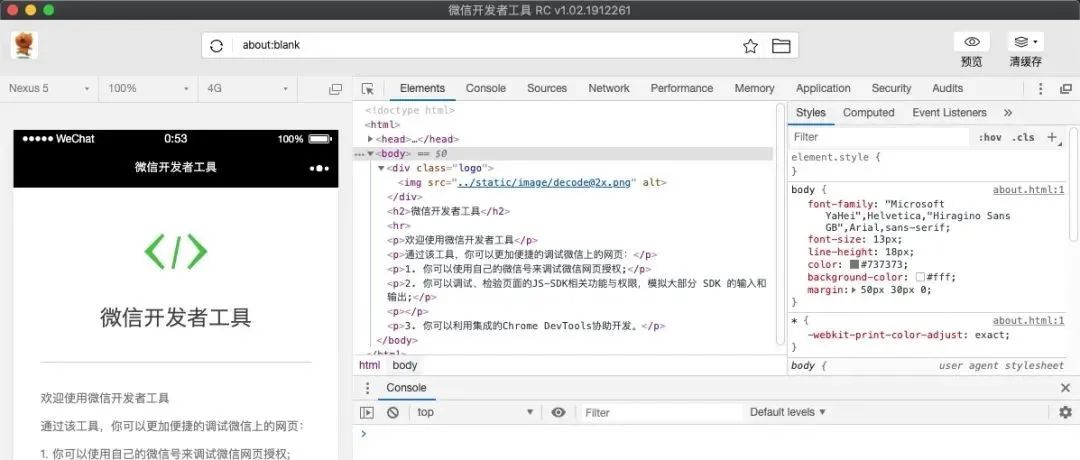Collapse the body element triangle

click(x=371, y=154)
